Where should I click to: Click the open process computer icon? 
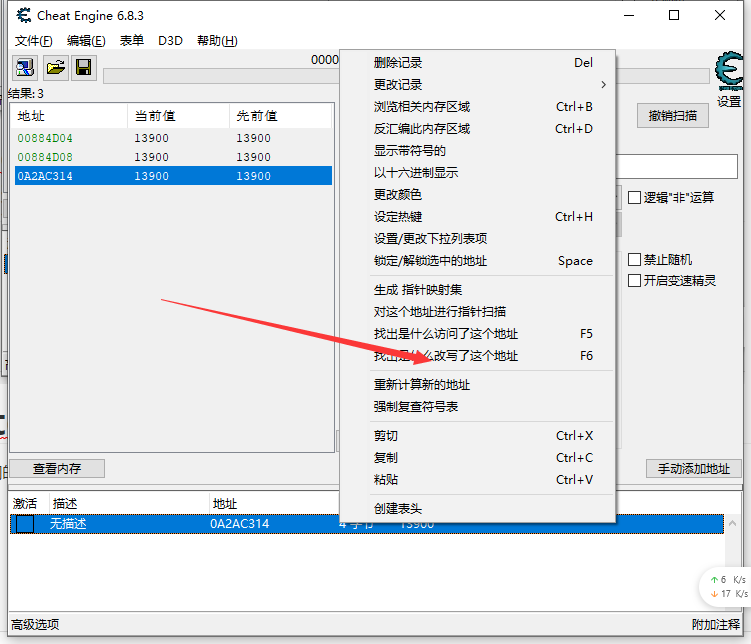coord(24,68)
